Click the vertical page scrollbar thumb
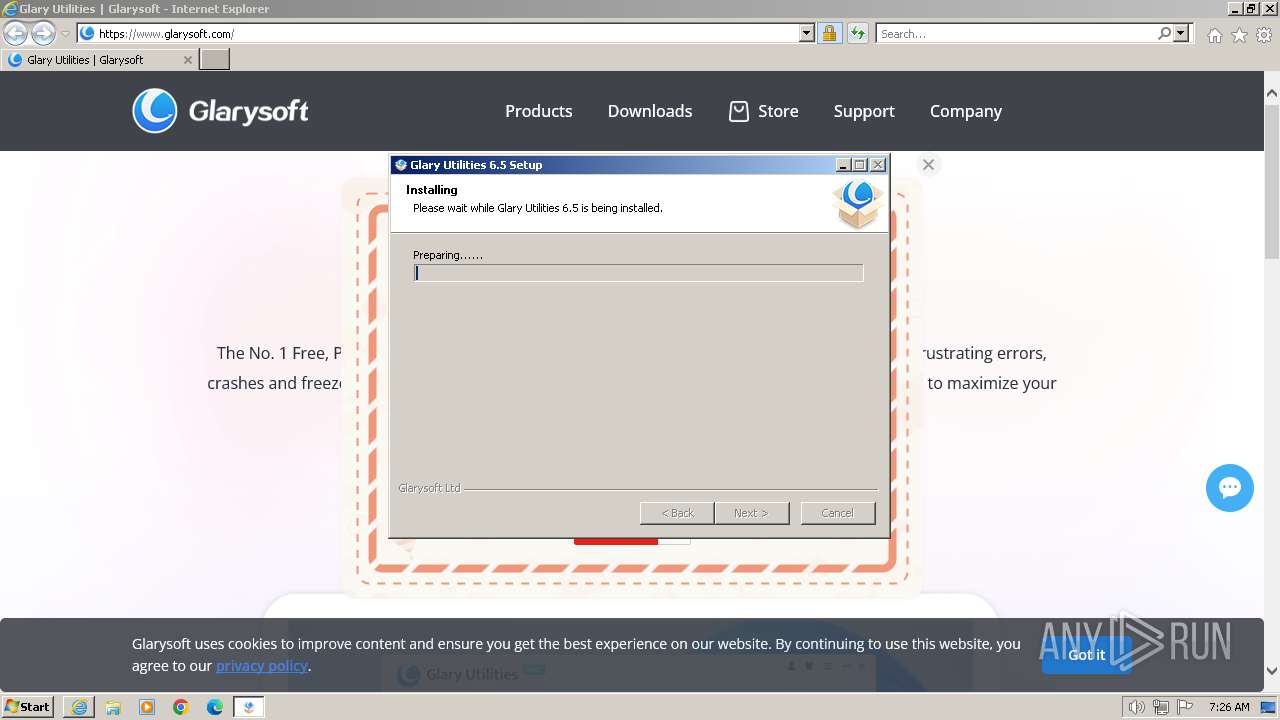This screenshot has width=1280, height=720. [x=1272, y=180]
